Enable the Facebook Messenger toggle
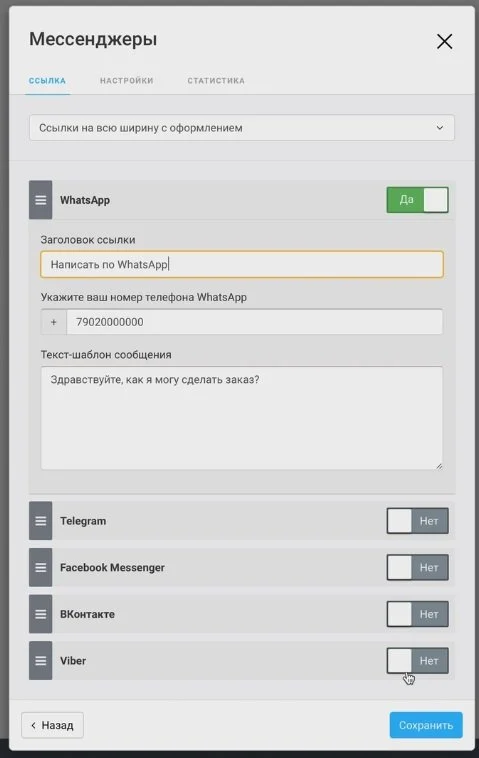479x758 pixels. click(417, 567)
